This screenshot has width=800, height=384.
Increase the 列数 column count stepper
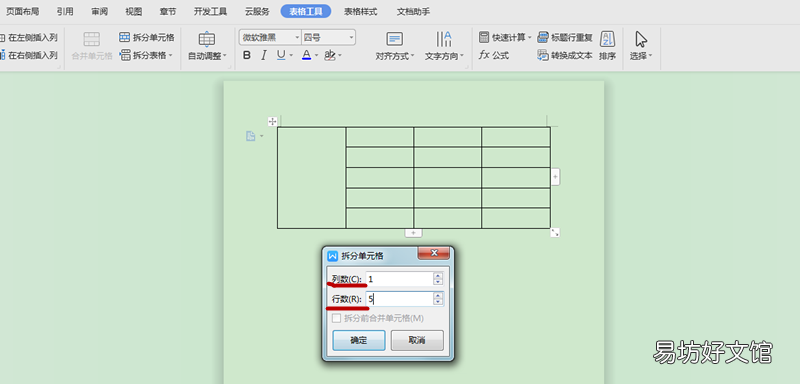pos(438,276)
